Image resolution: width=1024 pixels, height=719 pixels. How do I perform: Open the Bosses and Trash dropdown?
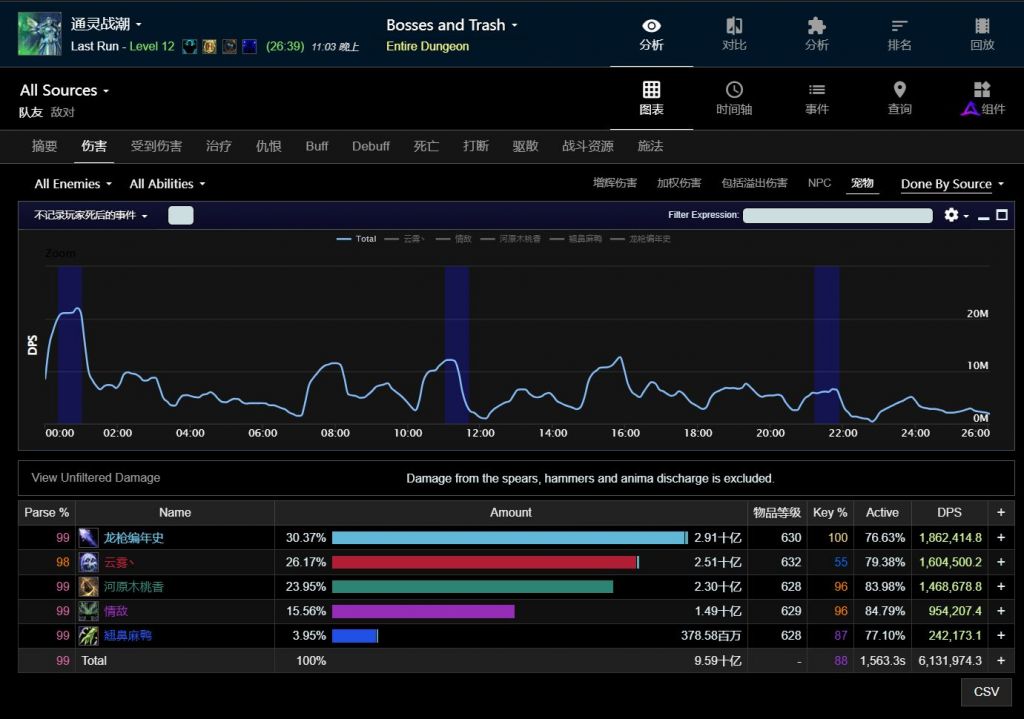[x=452, y=25]
